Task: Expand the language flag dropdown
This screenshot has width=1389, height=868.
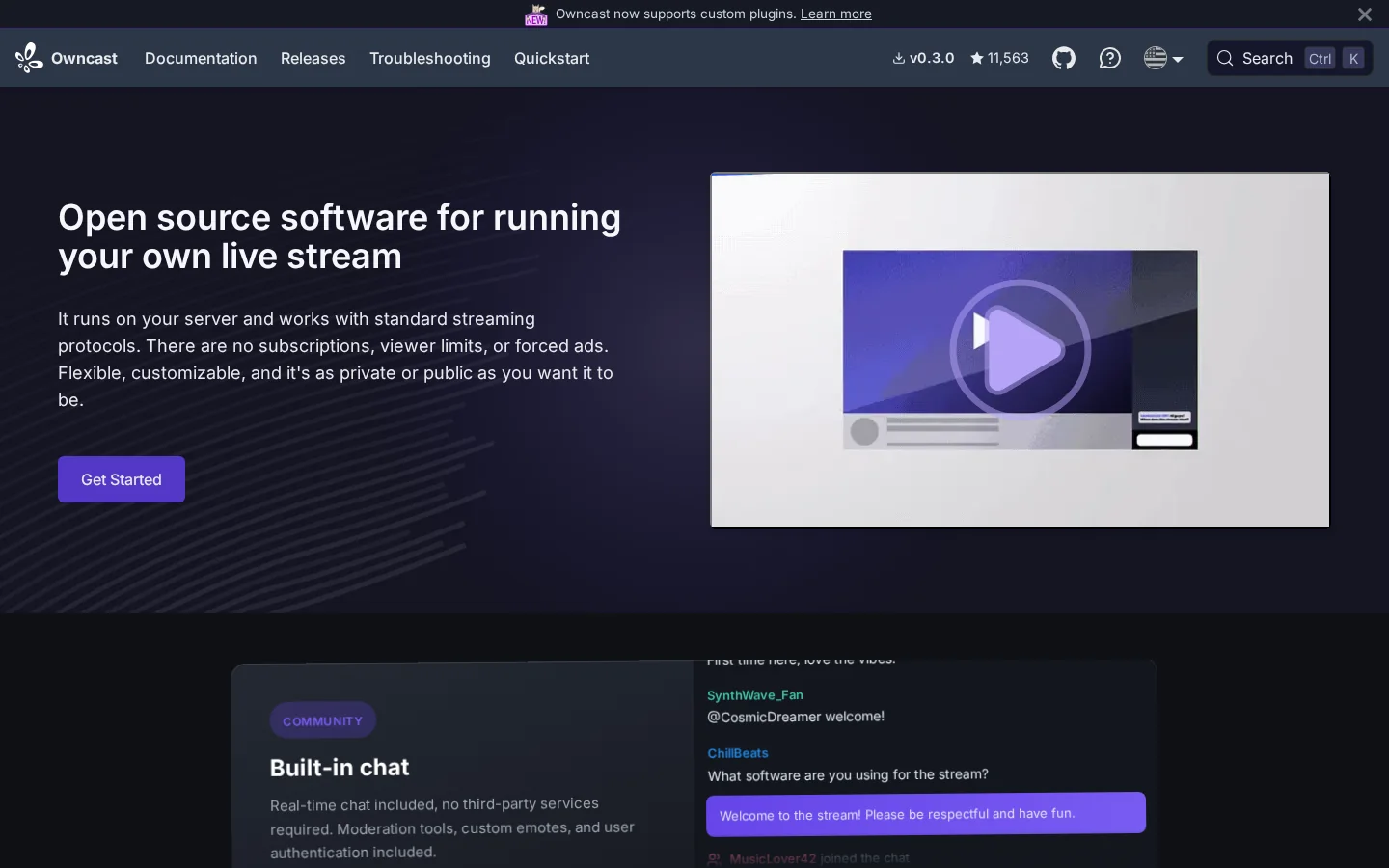Action: [x=1163, y=58]
